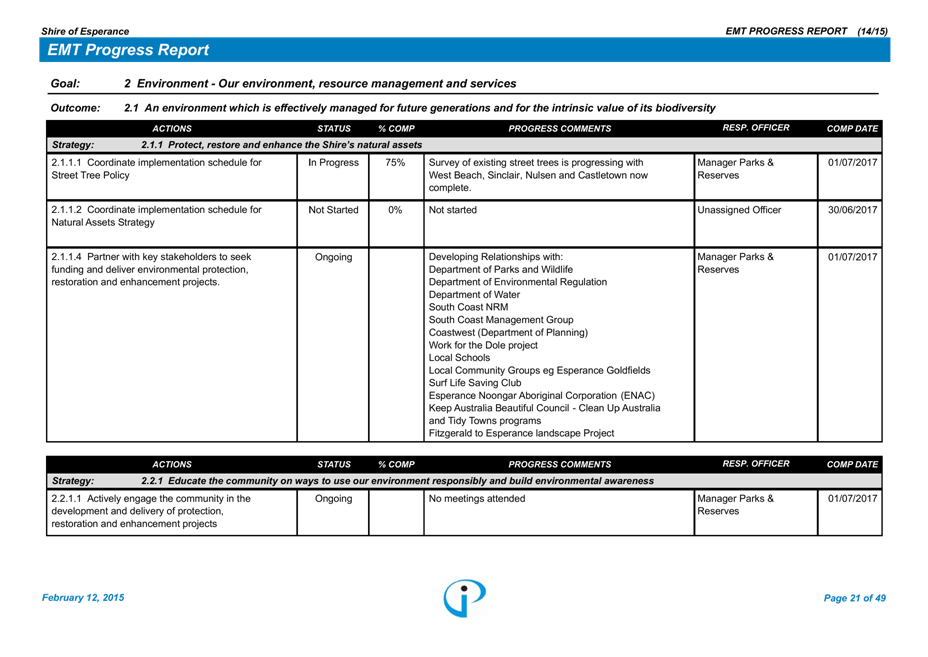This screenshot has height=657, width=928.
Task: Click action 2.1.1.4 Partner with key stakeholders
Action: (x=150, y=270)
